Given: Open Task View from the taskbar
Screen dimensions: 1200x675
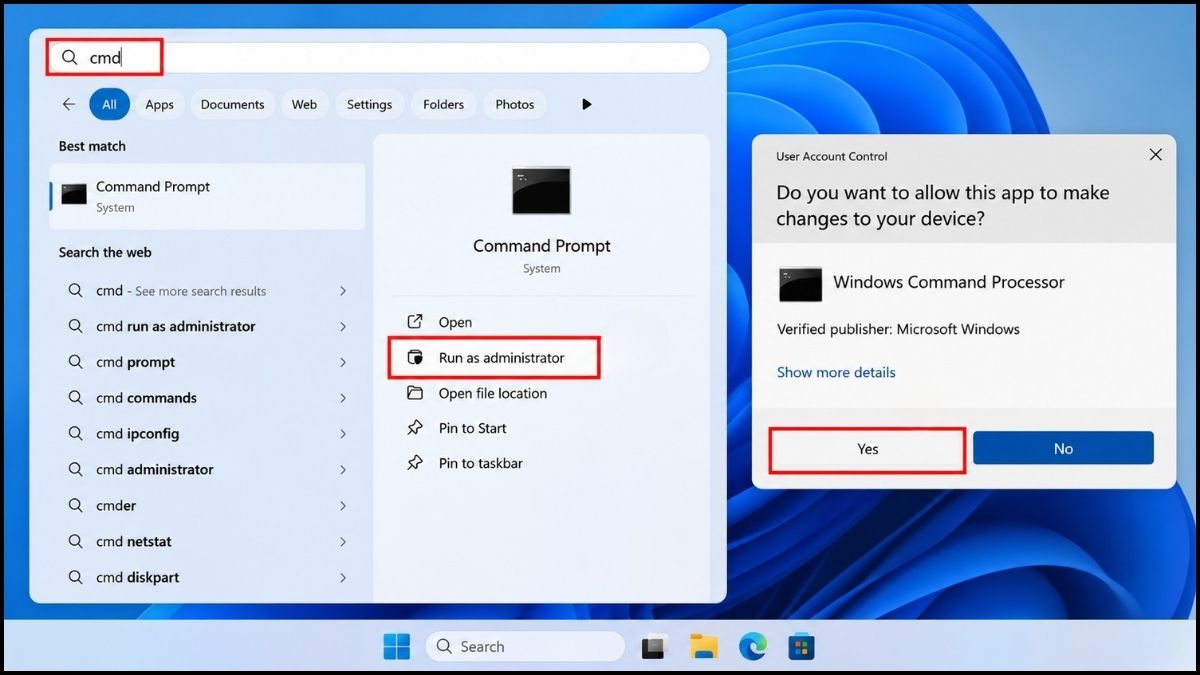Looking at the screenshot, I should pyautogui.click(x=655, y=648).
